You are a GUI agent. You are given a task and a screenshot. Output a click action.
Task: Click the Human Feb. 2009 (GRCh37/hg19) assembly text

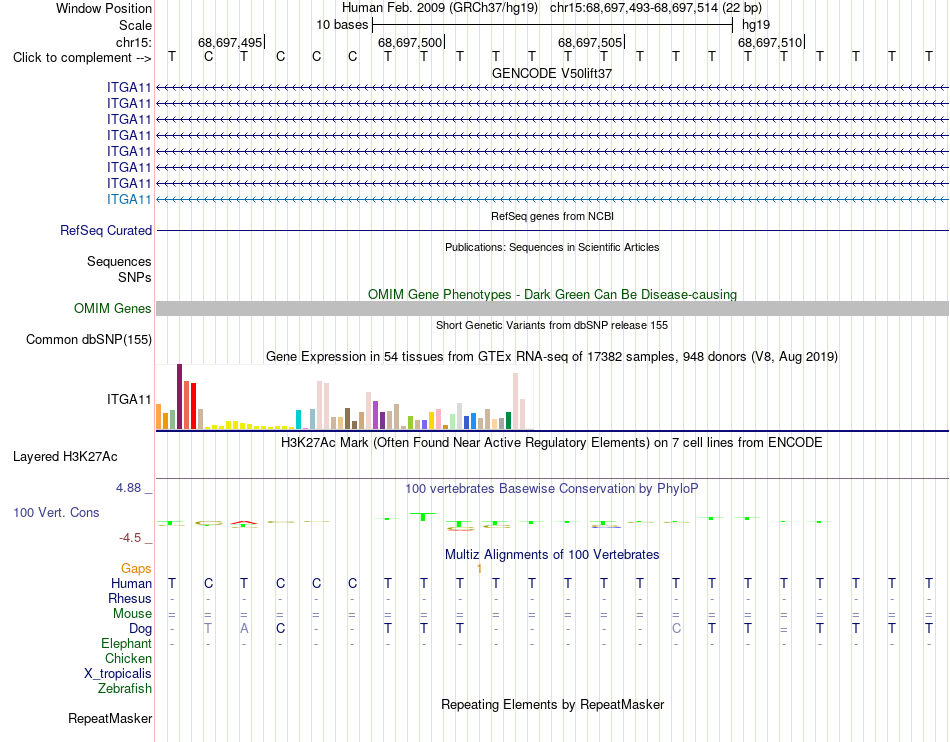click(440, 8)
